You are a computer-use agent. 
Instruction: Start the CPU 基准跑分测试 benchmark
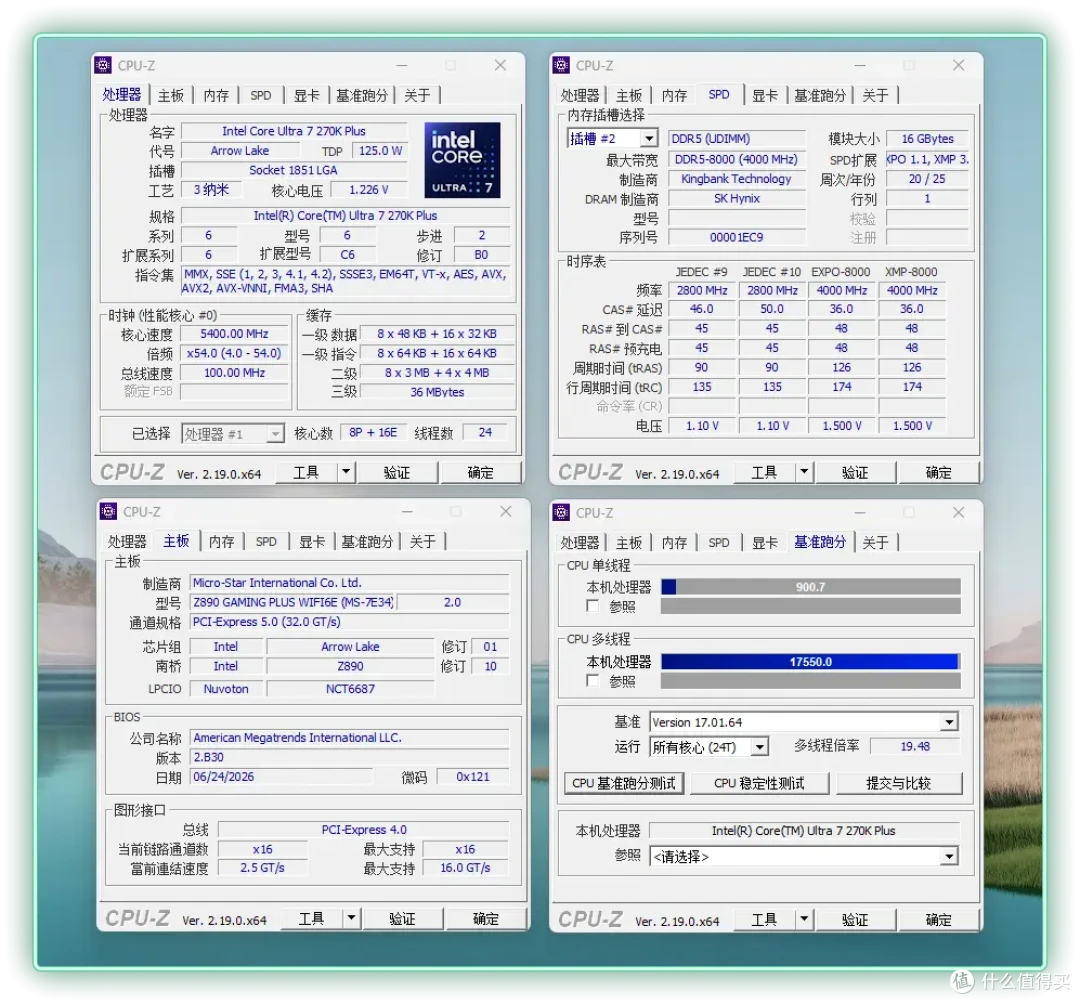click(x=624, y=784)
